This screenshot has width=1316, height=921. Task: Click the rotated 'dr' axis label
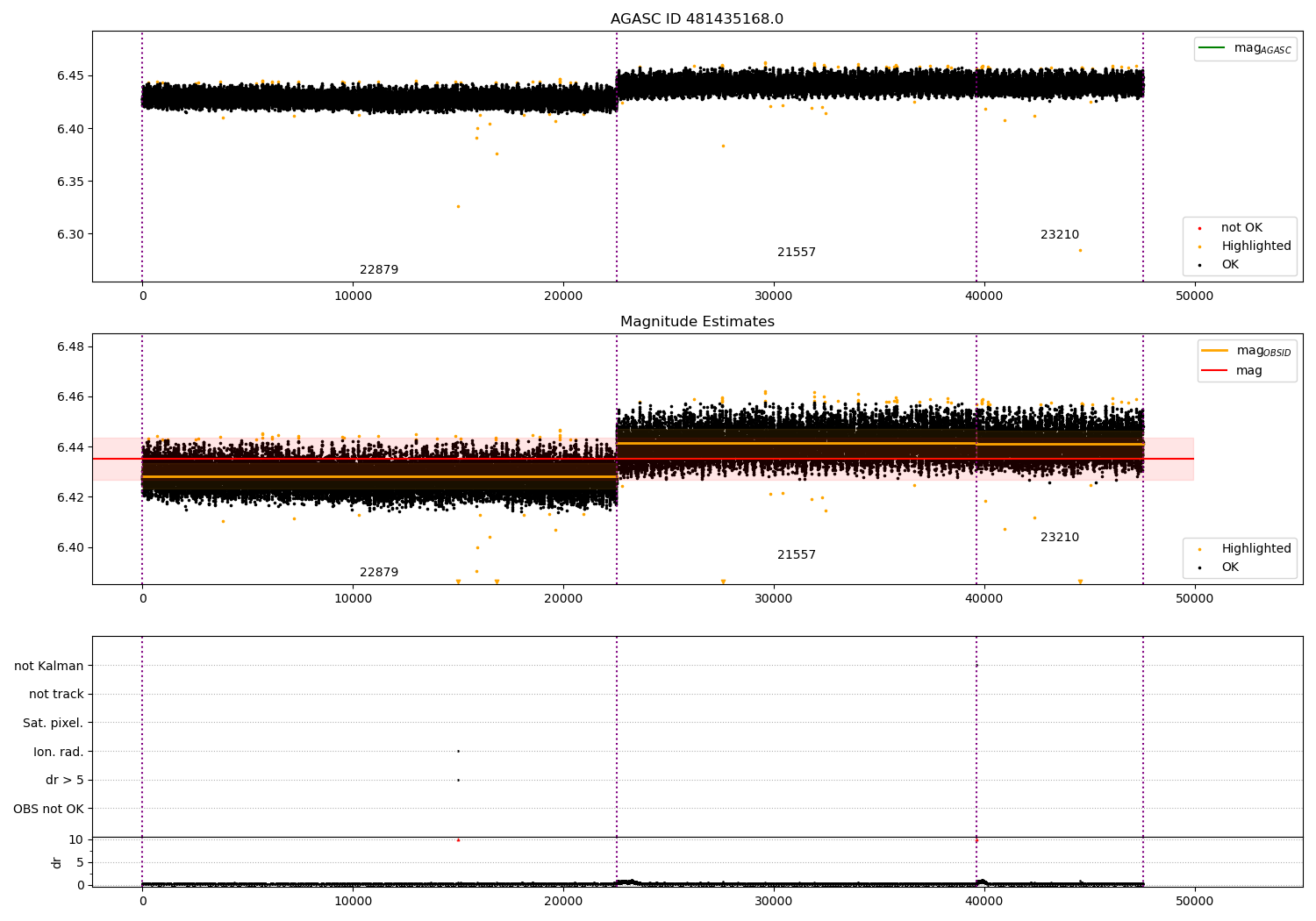(57, 862)
